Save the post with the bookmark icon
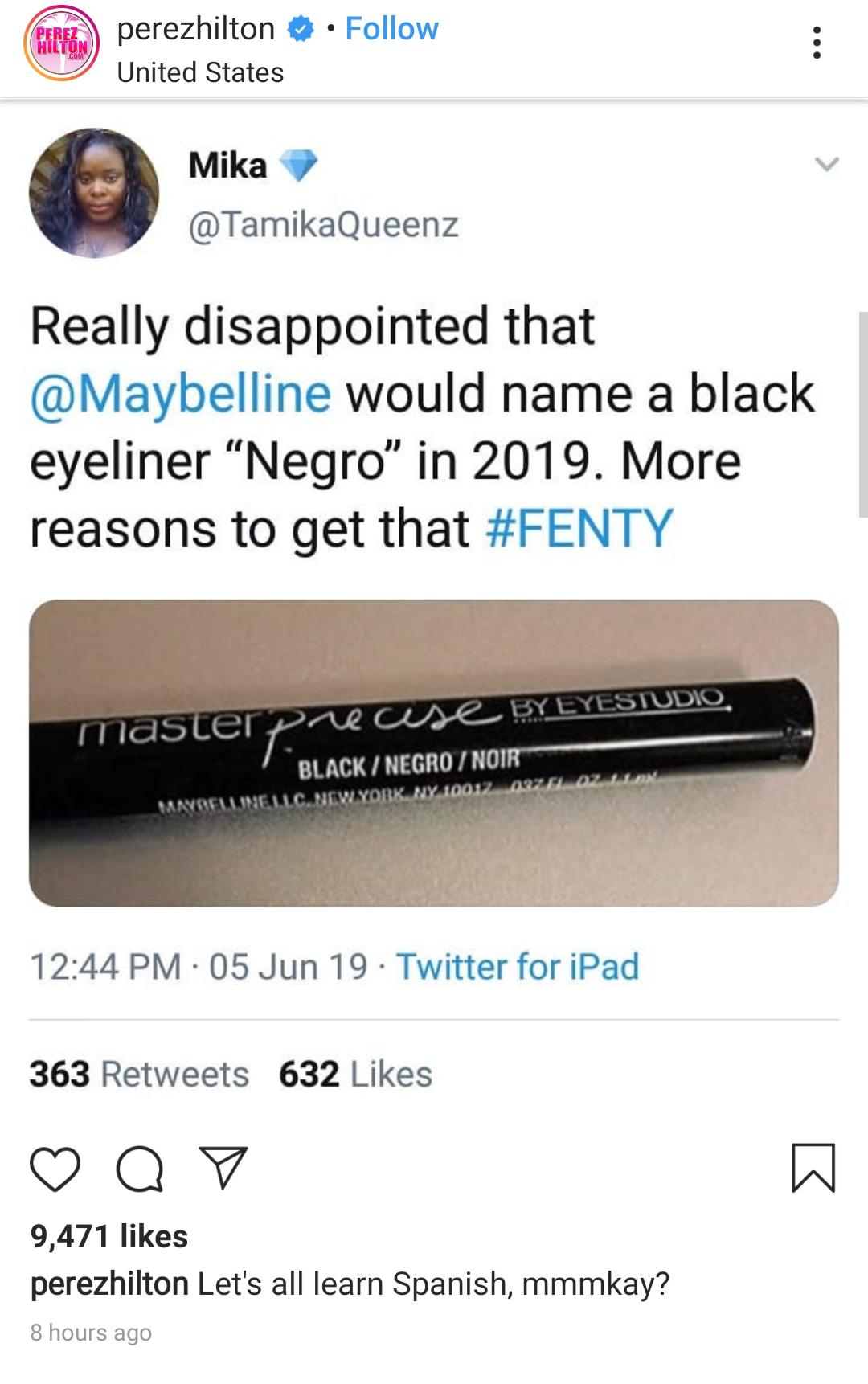 pyautogui.click(x=813, y=1167)
